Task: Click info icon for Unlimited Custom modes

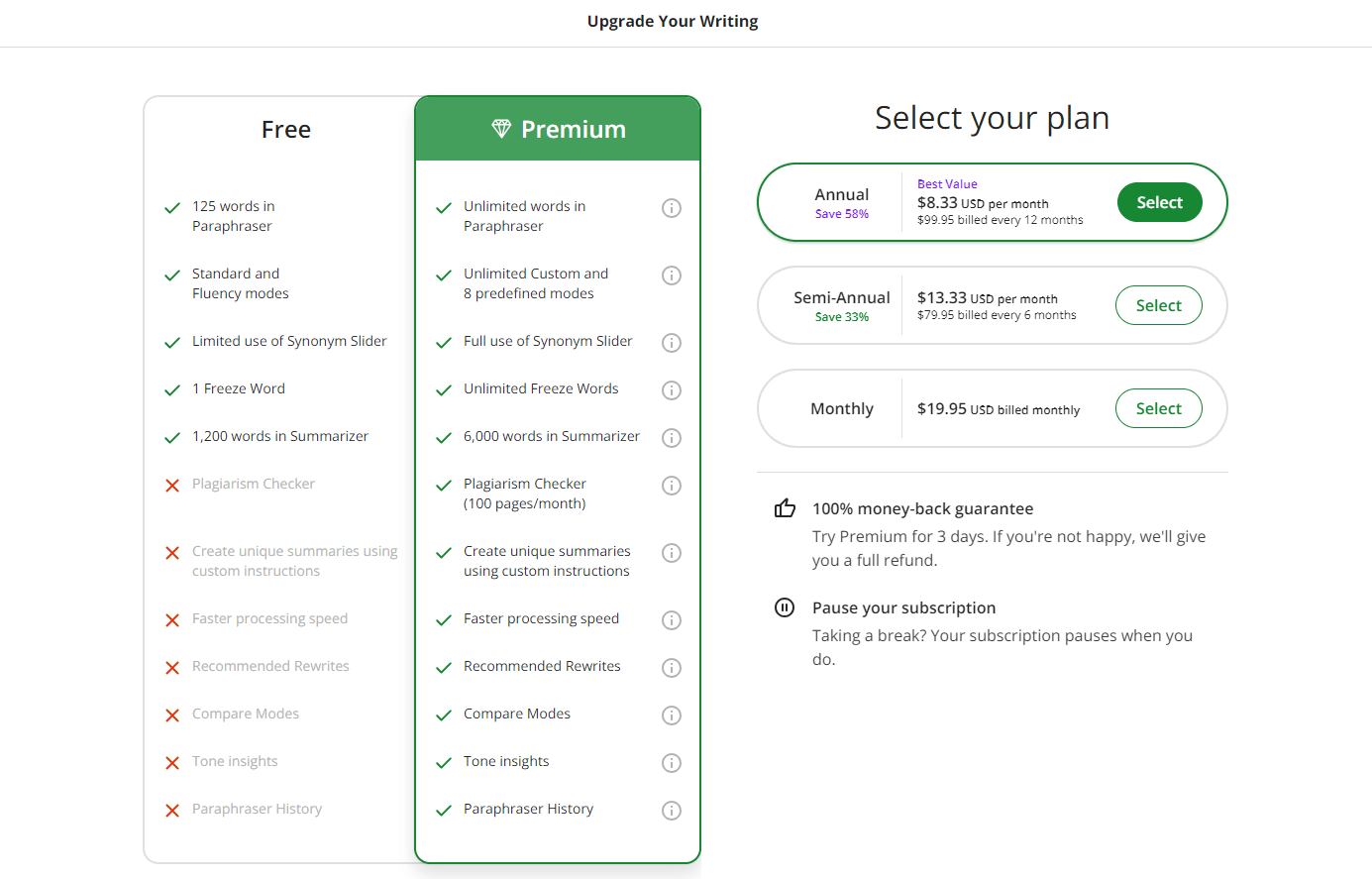Action: coord(672,275)
